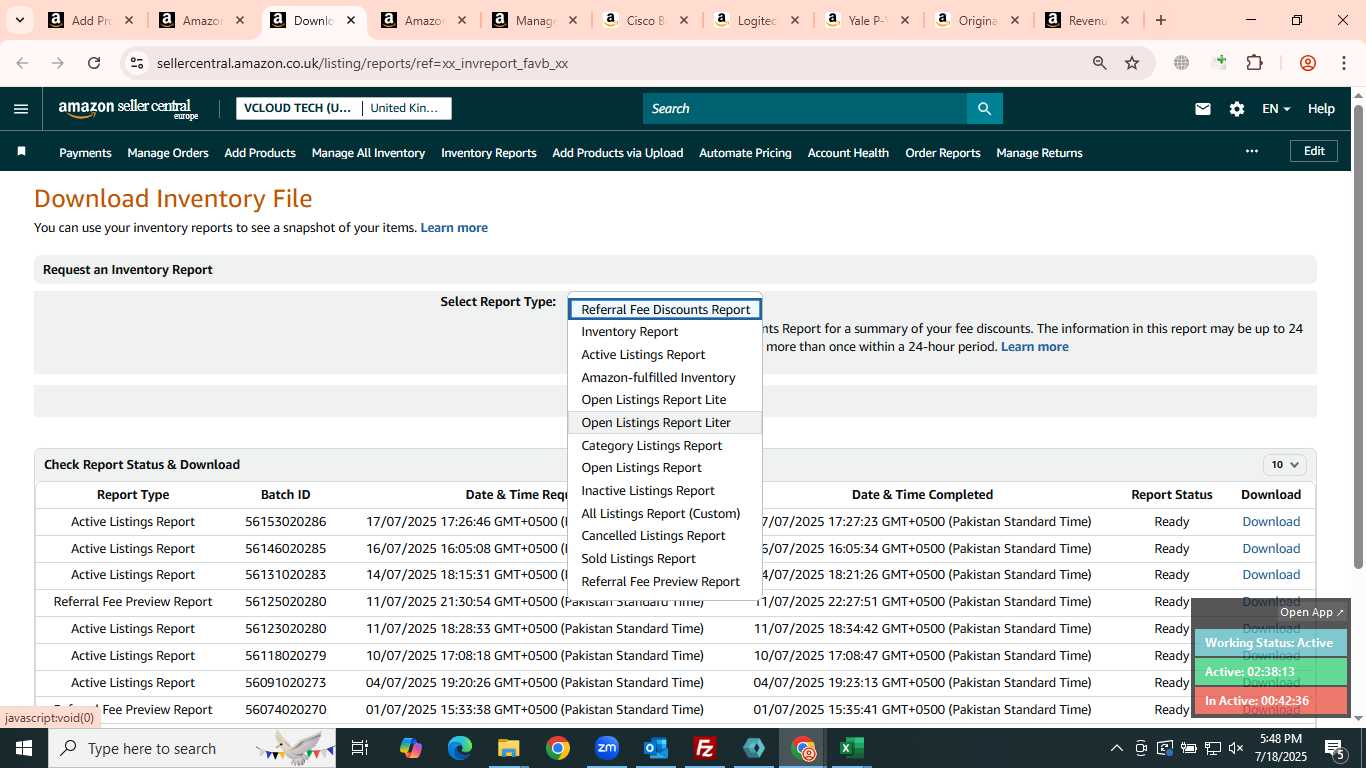This screenshot has height=768, width=1366.
Task: Download batch 56153020286 report
Action: 1271,522
